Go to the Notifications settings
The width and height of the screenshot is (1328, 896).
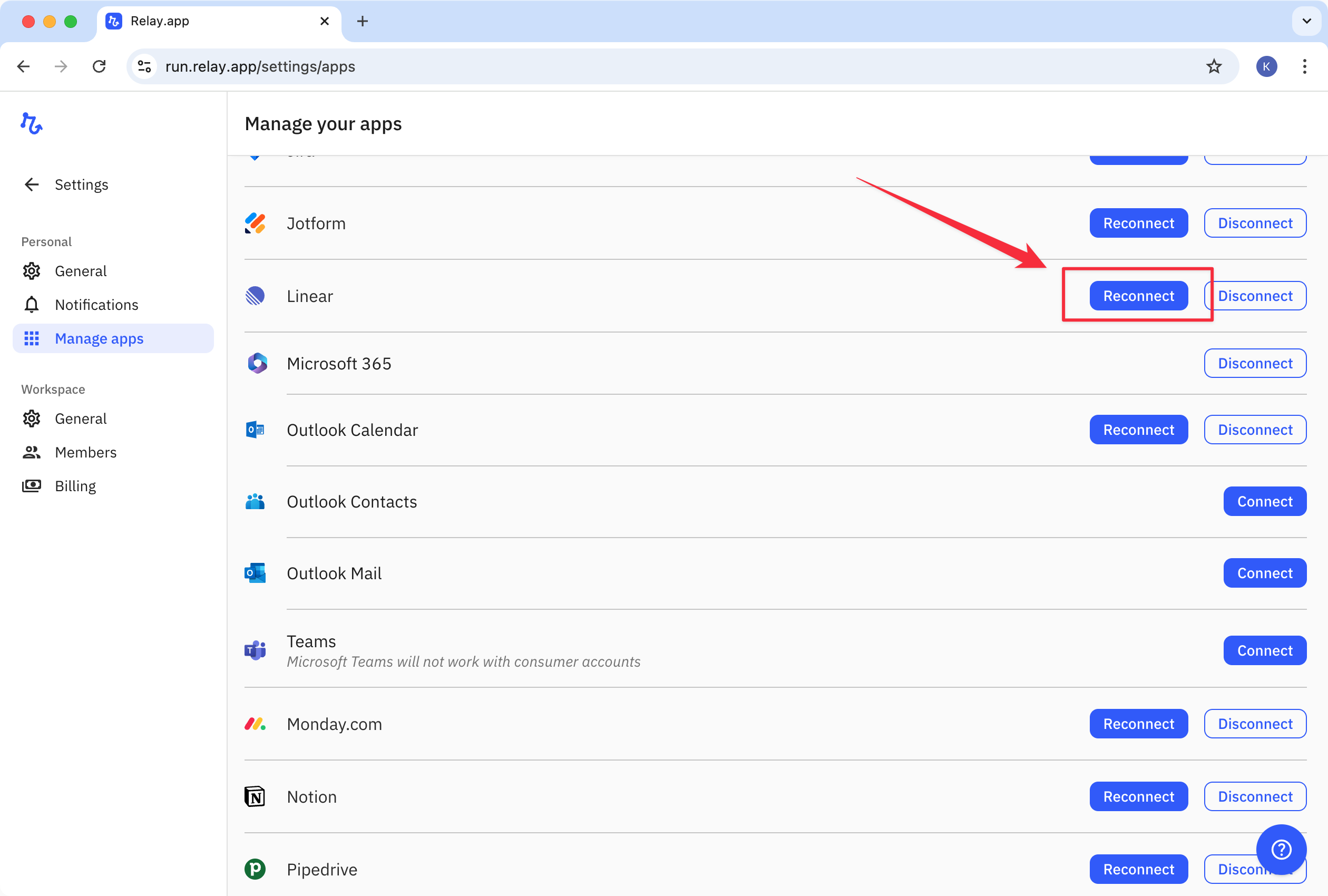click(x=96, y=305)
